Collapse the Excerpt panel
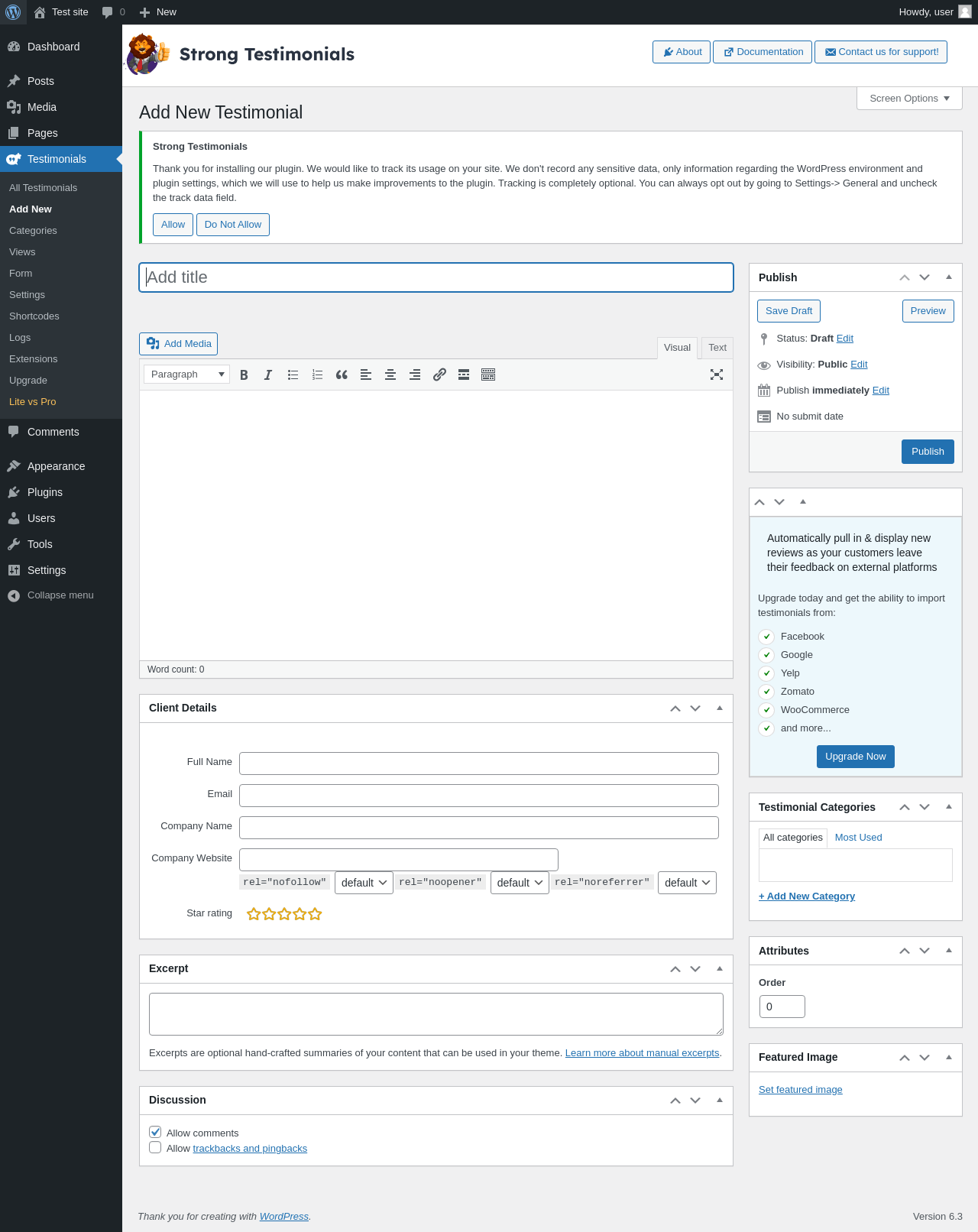978x1232 pixels. 720,969
